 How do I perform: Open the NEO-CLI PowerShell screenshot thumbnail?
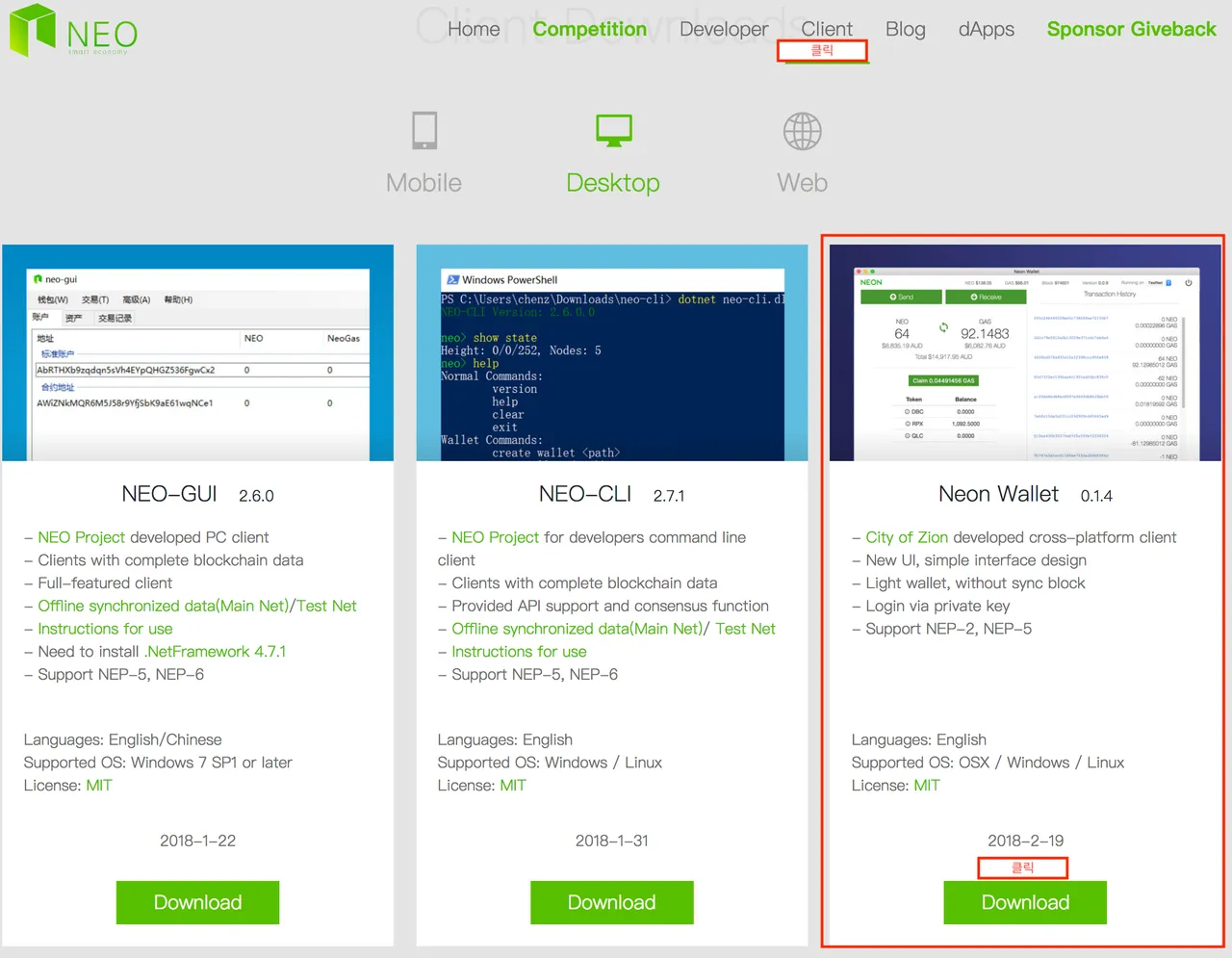tap(612, 352)
